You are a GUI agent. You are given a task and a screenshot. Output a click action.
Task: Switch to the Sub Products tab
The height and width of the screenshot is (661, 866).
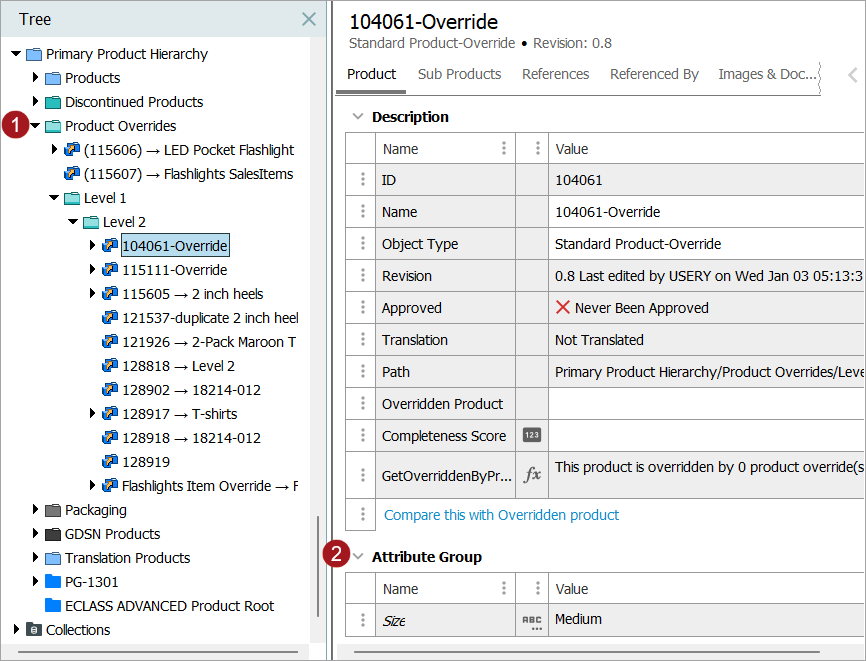click(459, 74)
